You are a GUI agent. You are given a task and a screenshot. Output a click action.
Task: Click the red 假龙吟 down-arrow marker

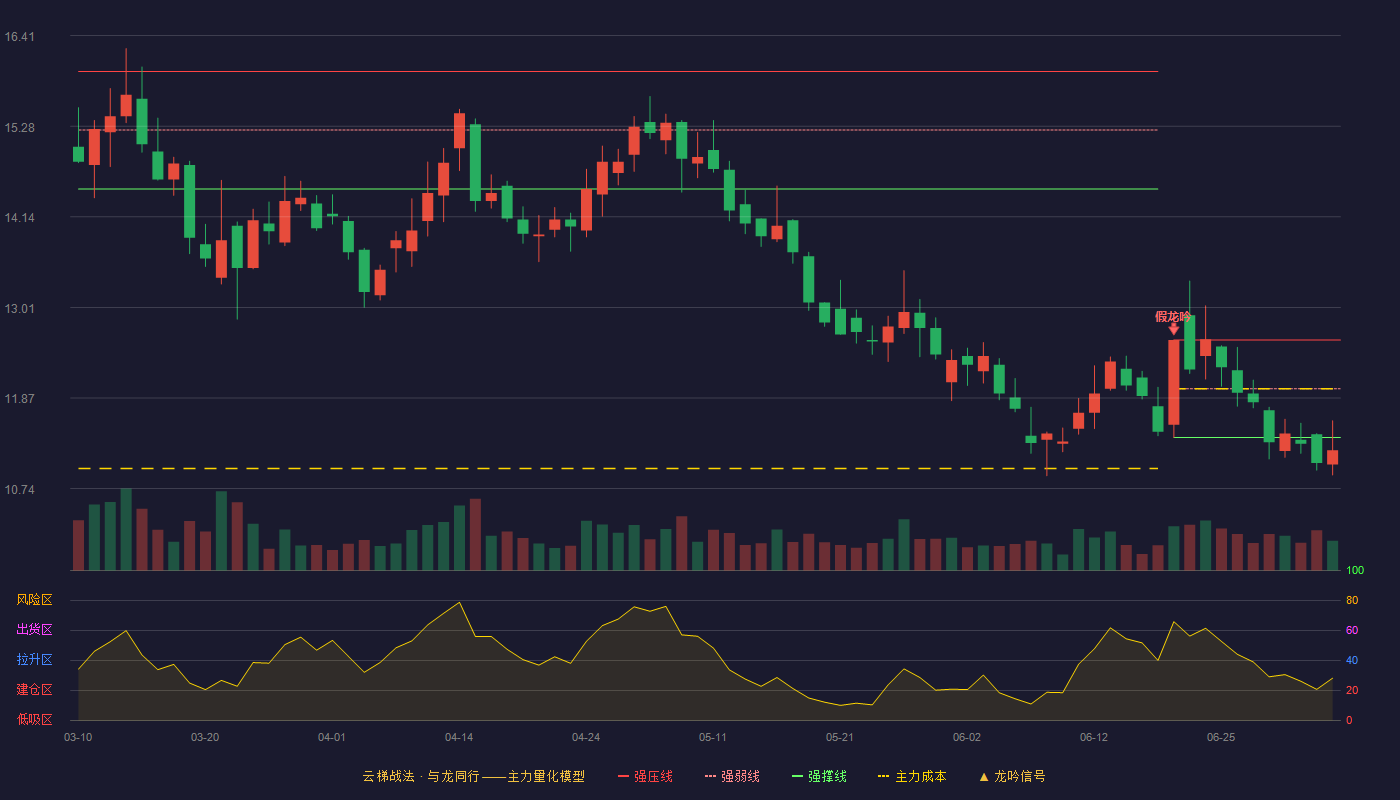[1173, 328]
